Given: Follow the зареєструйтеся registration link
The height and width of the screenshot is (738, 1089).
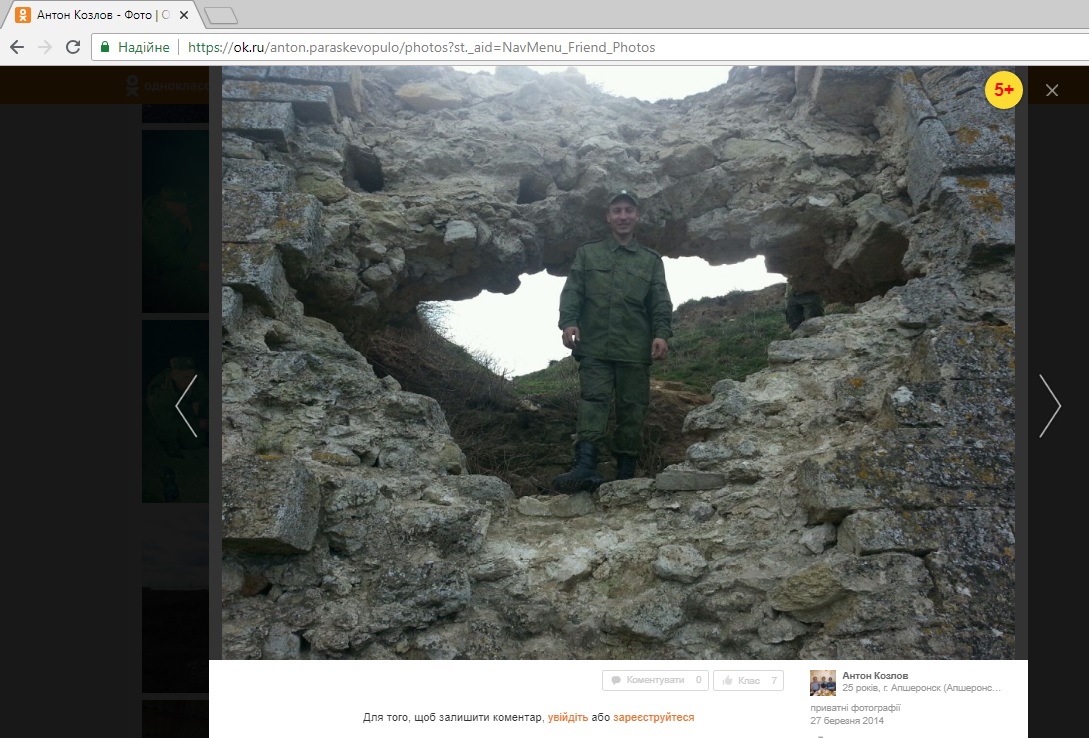Looking at the screenshot, I should click(x=653, y=717).
